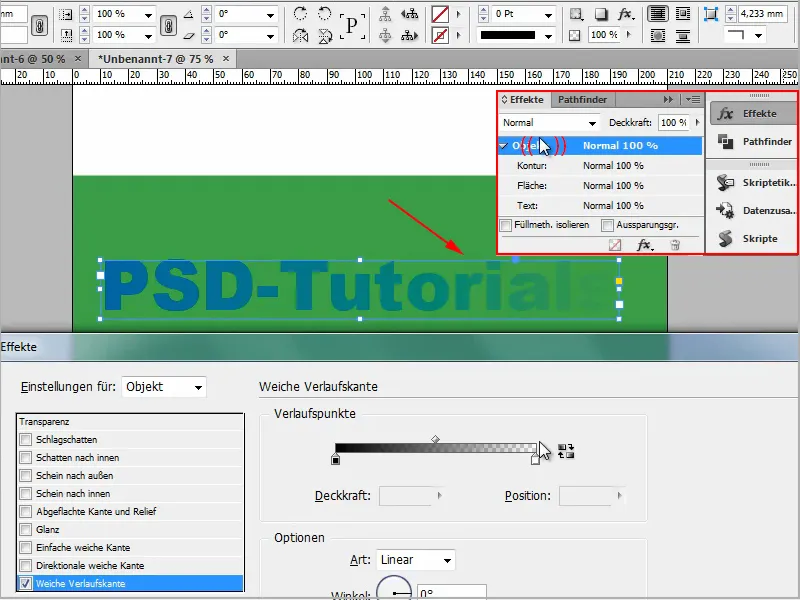
Task: Tick the Aussparungsgr. checkbox
Action: click(607, 225)
